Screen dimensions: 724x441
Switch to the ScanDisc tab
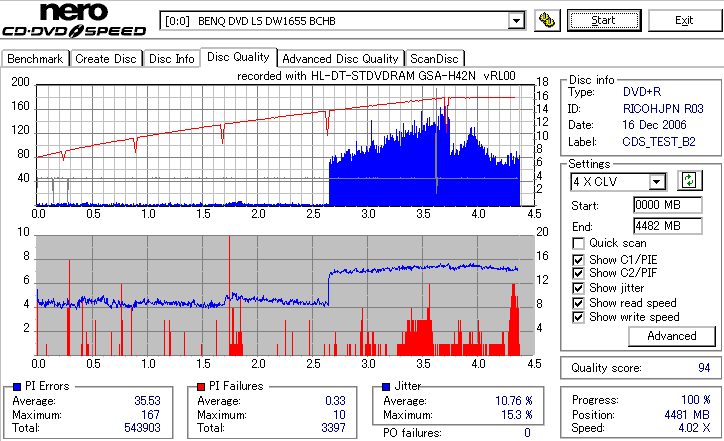(434, 59)
